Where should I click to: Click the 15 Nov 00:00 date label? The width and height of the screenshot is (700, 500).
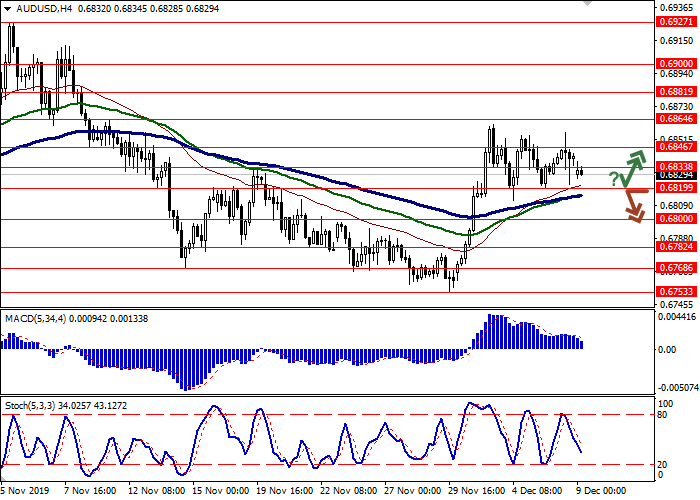coord(220,491)
